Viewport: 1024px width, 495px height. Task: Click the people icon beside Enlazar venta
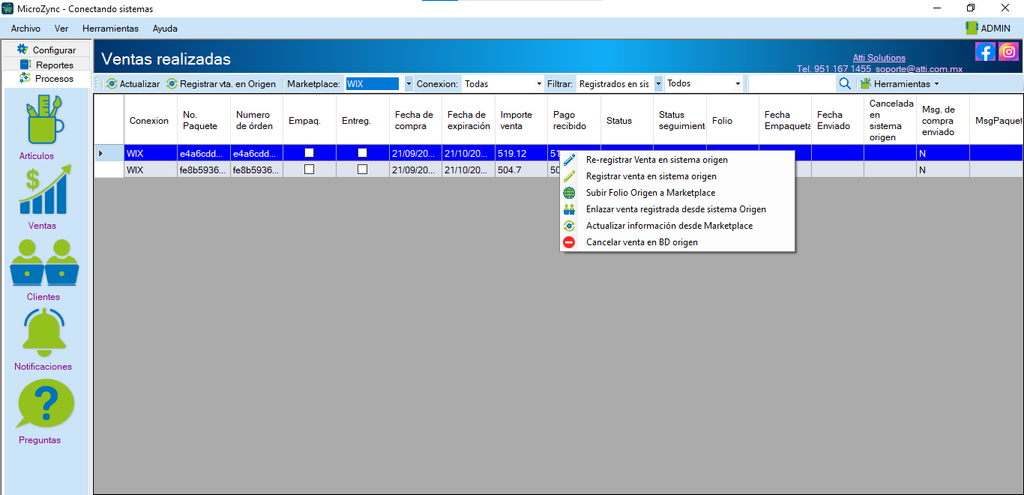[x=569, y=209]
